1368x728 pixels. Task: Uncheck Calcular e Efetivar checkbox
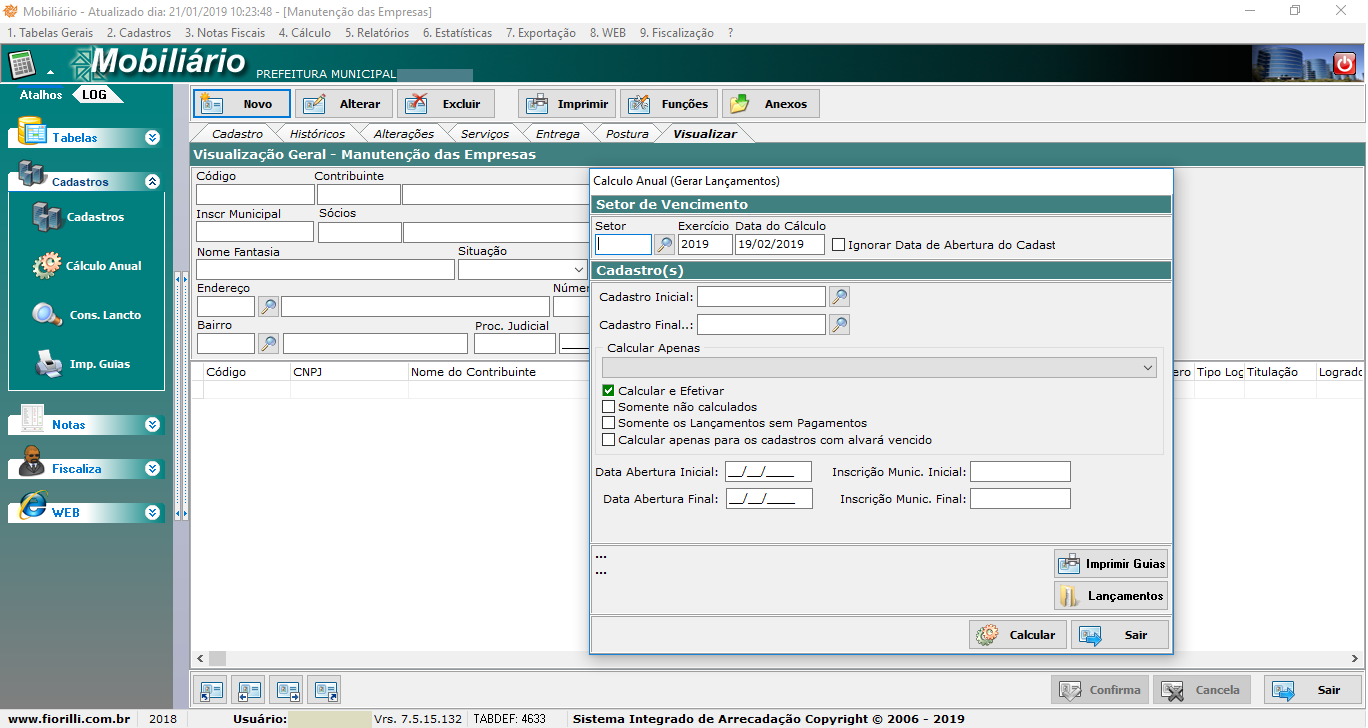tap(608, 391)
